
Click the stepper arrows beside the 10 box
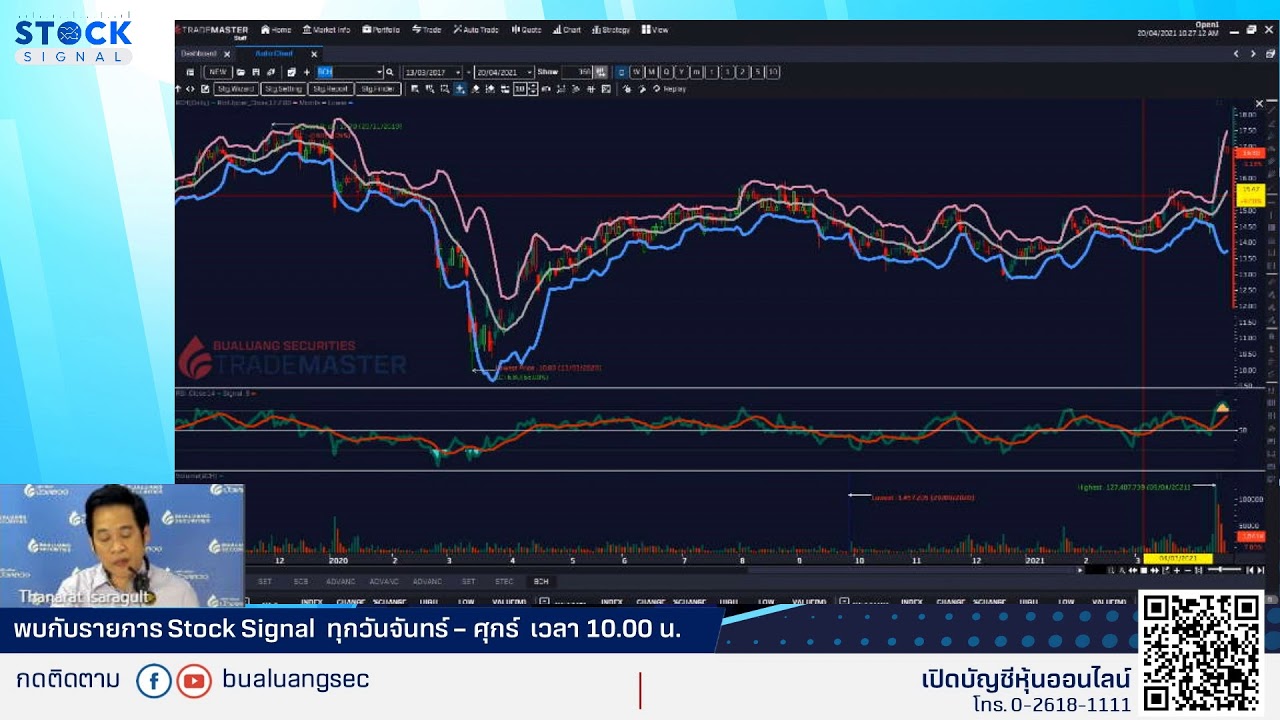532,89
